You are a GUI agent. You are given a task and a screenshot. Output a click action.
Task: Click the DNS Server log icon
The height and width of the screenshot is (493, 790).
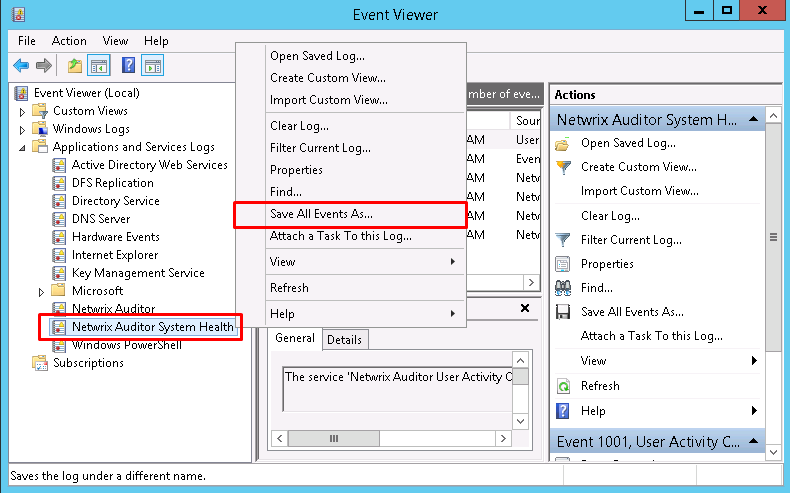coord(59,219)
